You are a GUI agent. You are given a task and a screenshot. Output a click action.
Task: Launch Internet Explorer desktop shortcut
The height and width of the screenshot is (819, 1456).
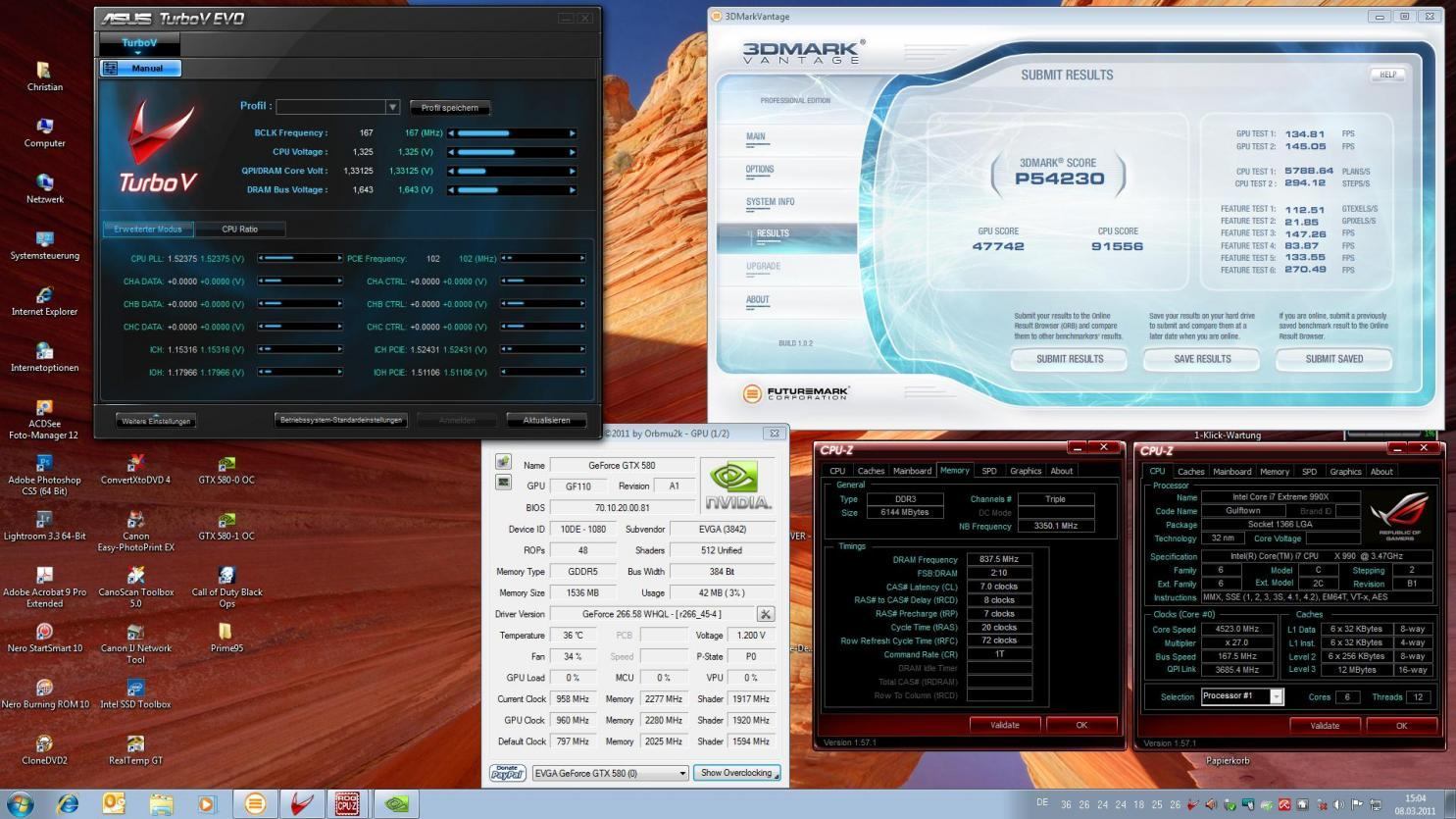[x=44, y=301]
